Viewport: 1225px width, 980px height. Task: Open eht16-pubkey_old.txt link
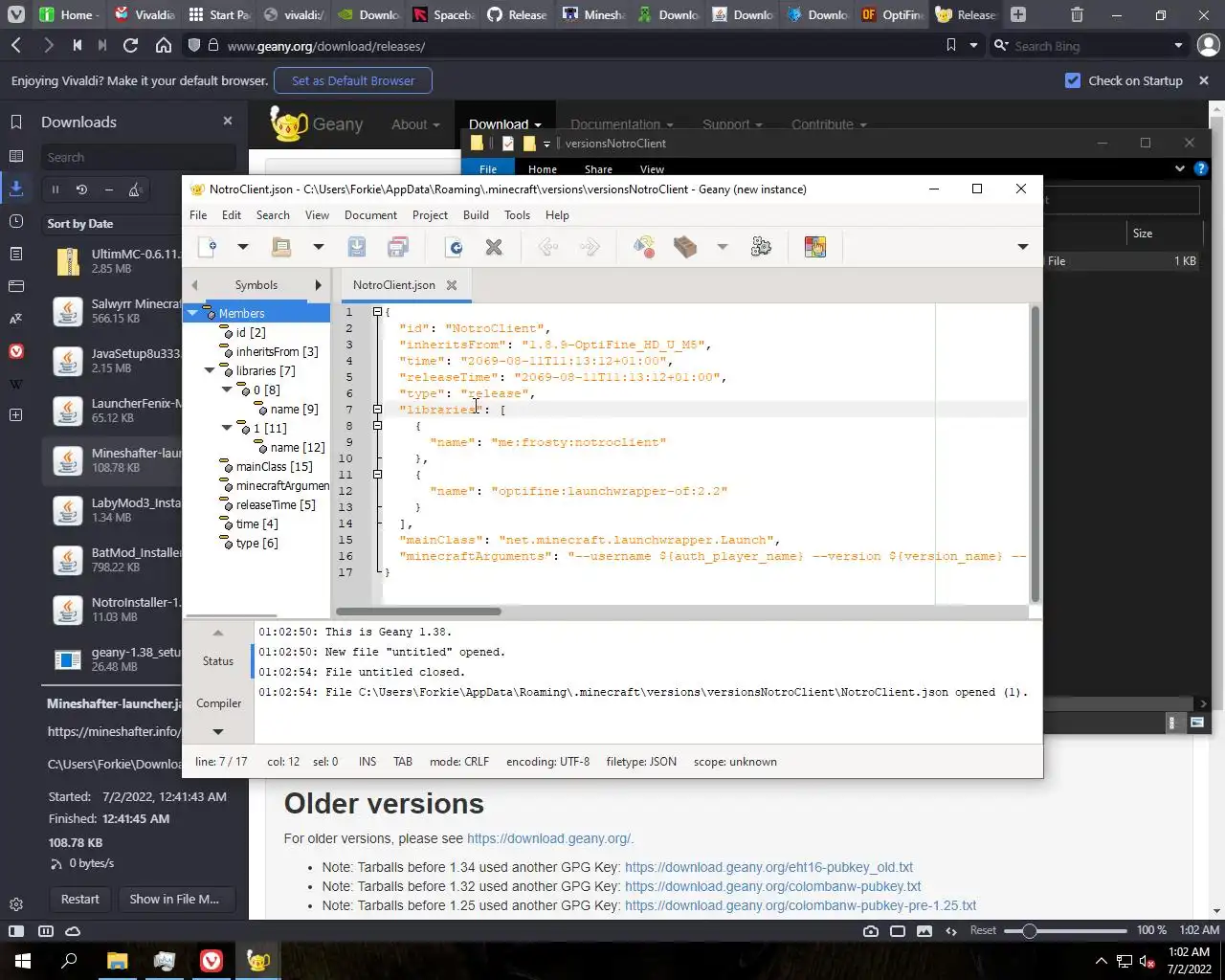coord(768,867)
